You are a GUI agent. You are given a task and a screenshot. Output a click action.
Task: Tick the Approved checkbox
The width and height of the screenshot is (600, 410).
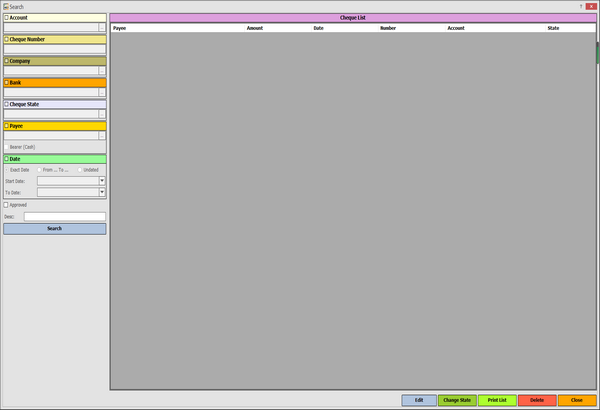click(x=6, y=205)
